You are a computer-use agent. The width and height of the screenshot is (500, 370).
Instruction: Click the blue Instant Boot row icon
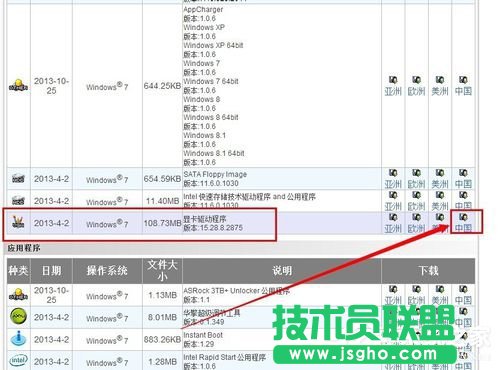(x=18, y=338)
